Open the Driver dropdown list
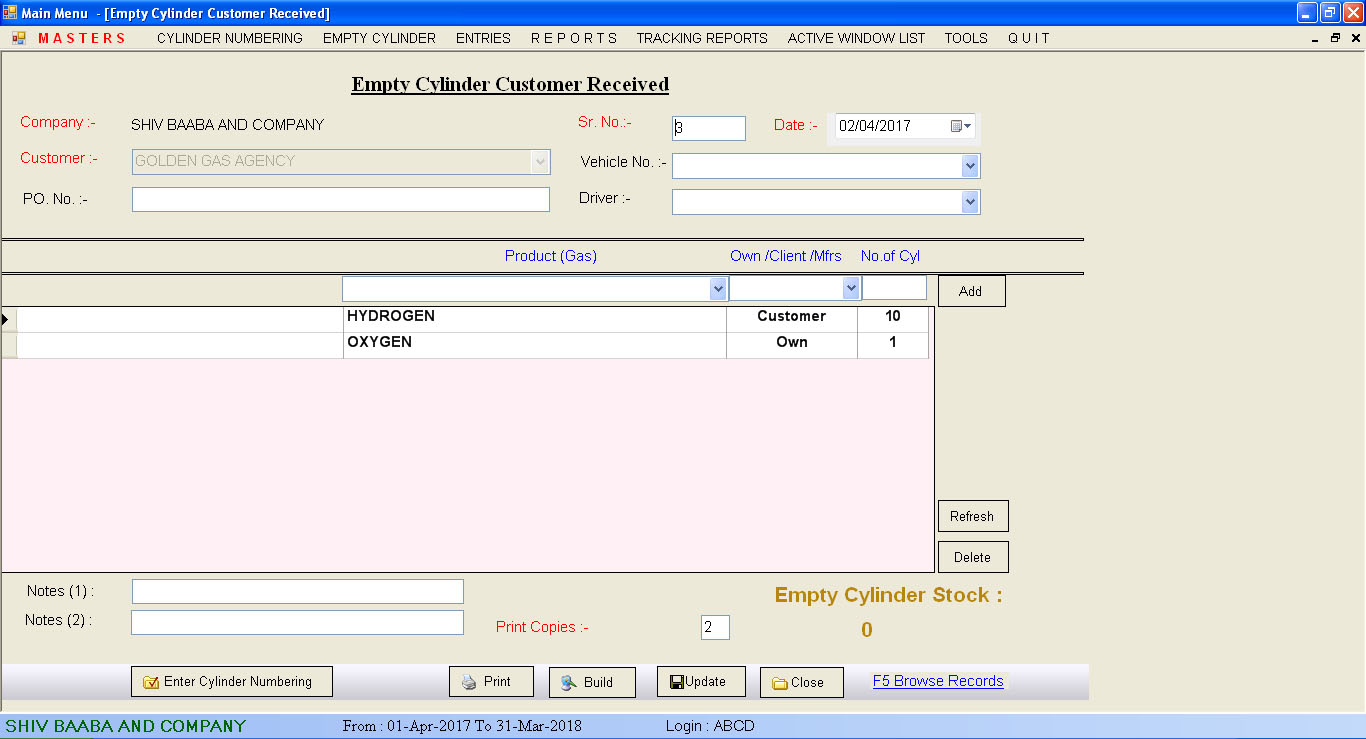The image size is (1366, 739). coord(969,202)
